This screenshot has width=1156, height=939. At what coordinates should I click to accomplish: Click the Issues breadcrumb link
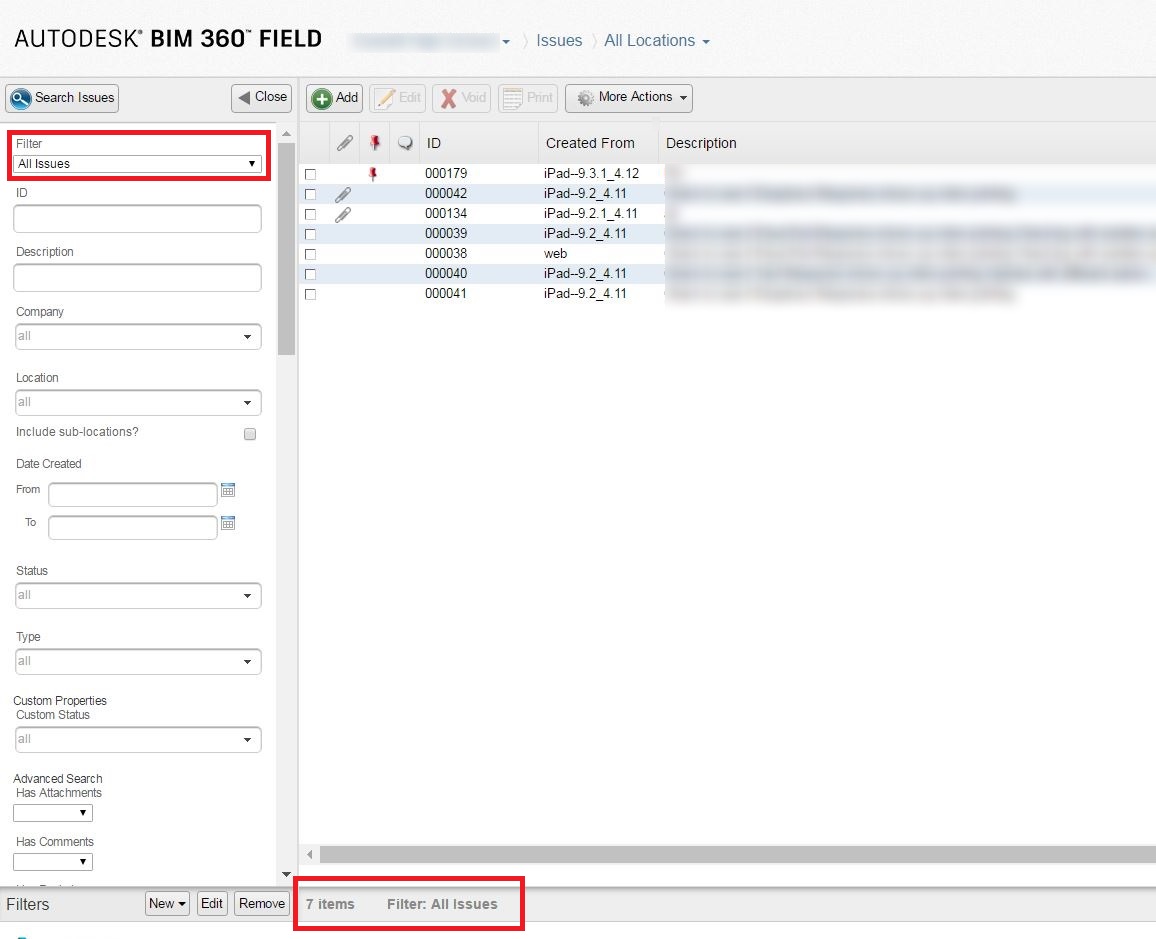[559, 41]
